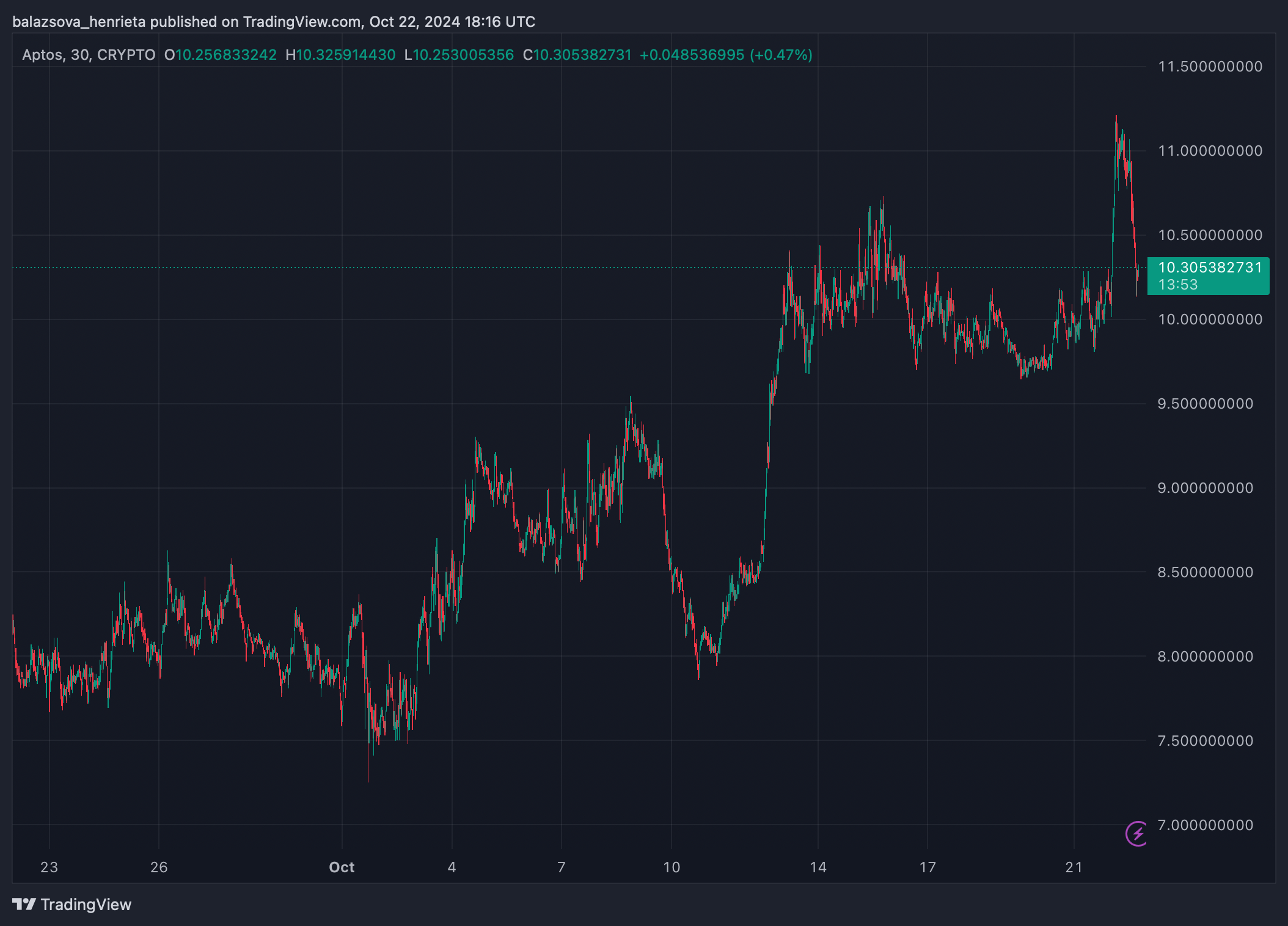This screenshot has height=926, width=1288.
Task: Click the close value C10.305382731
Action: (577, 55)
